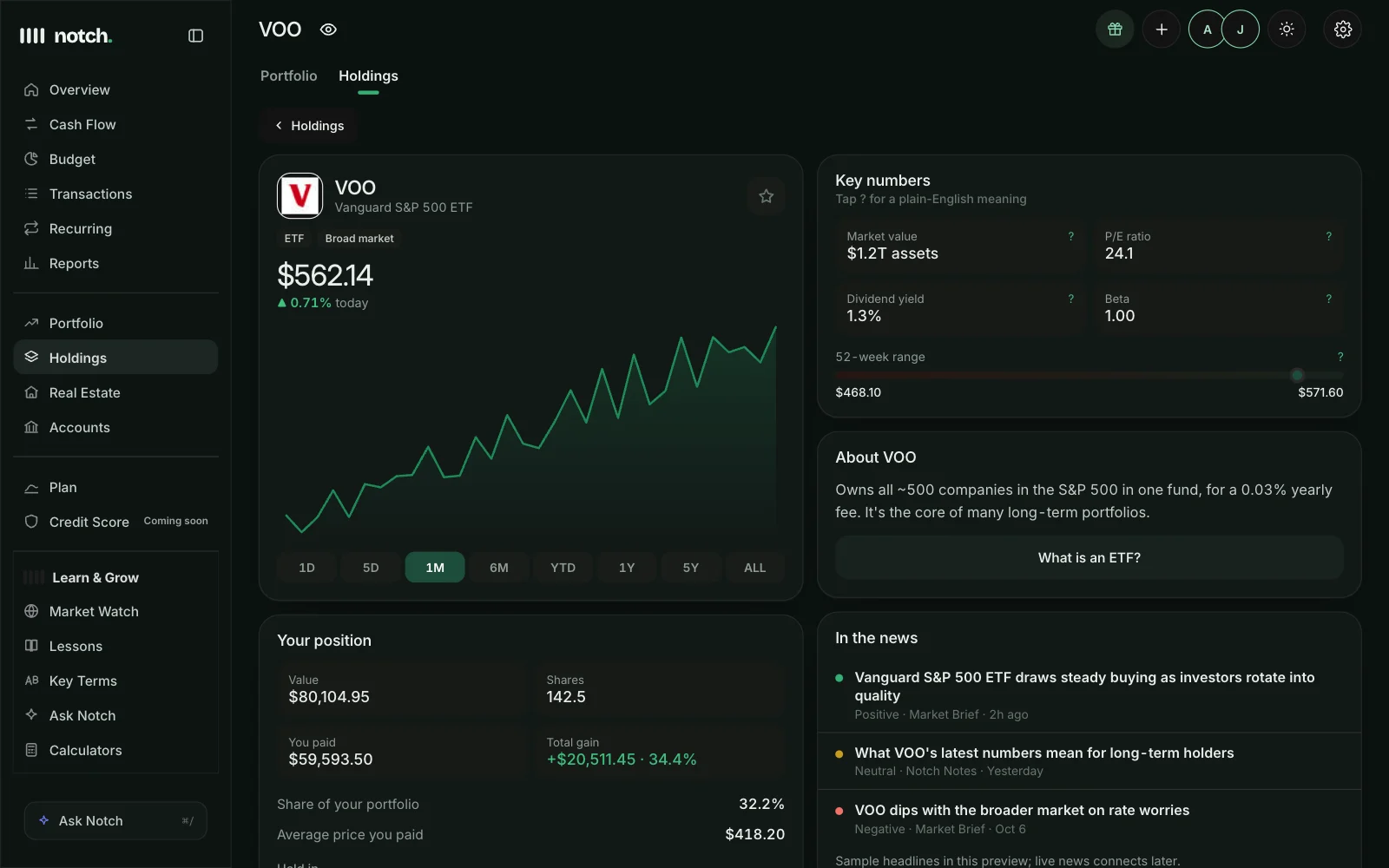The image size is (1389, 868).
Task: Open the gift rewards icon
Action: tap(1115, 30)
